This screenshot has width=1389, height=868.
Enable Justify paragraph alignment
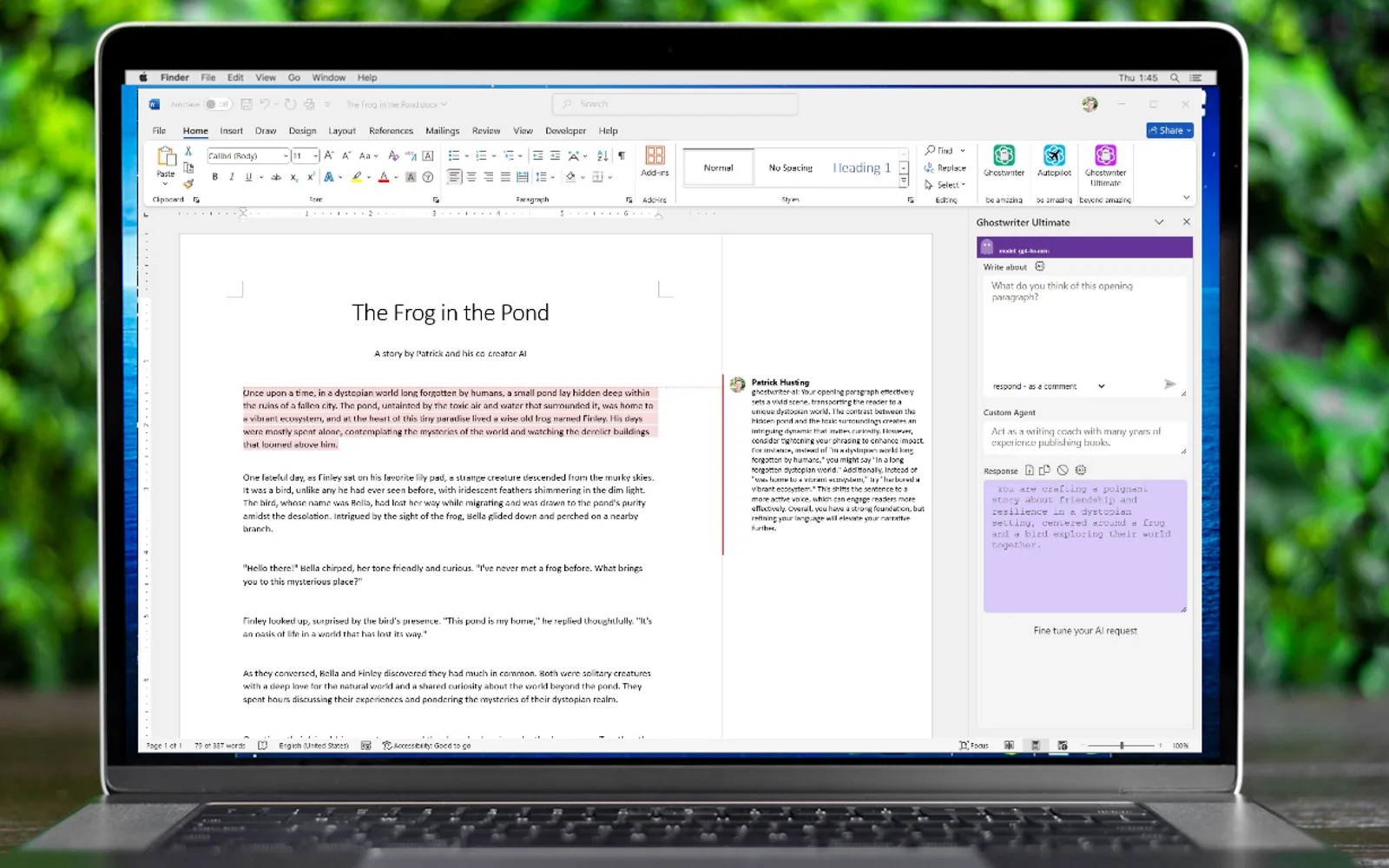pyautogui.click(x=505, y=177)
